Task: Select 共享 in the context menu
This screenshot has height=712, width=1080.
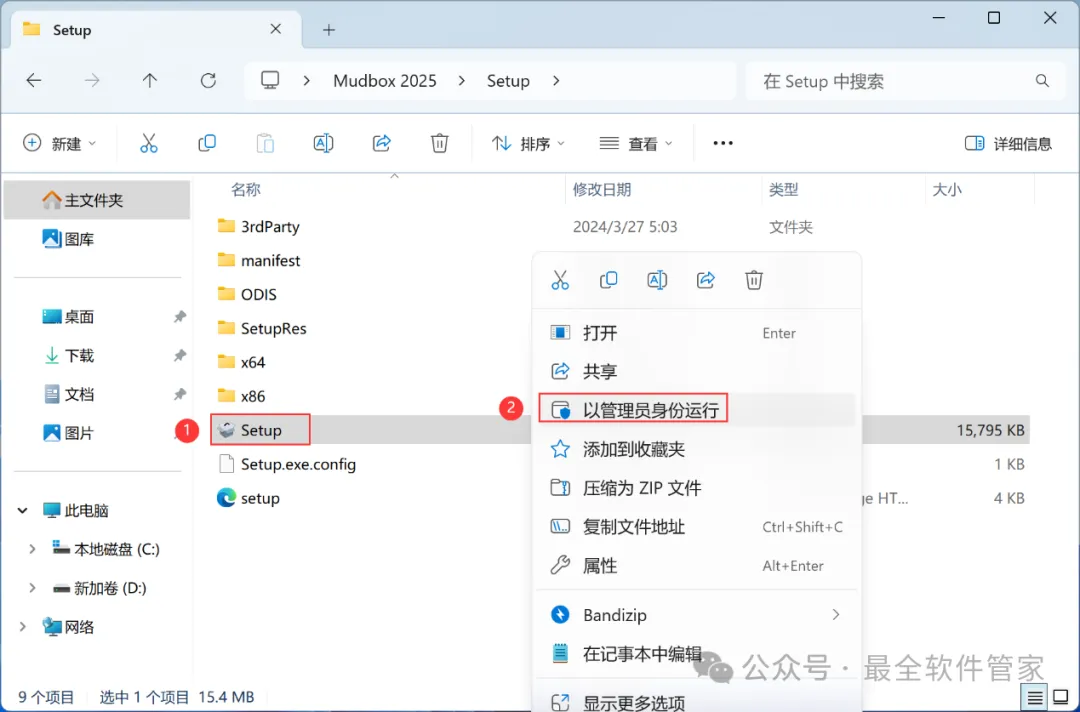Action: (696, 372)
